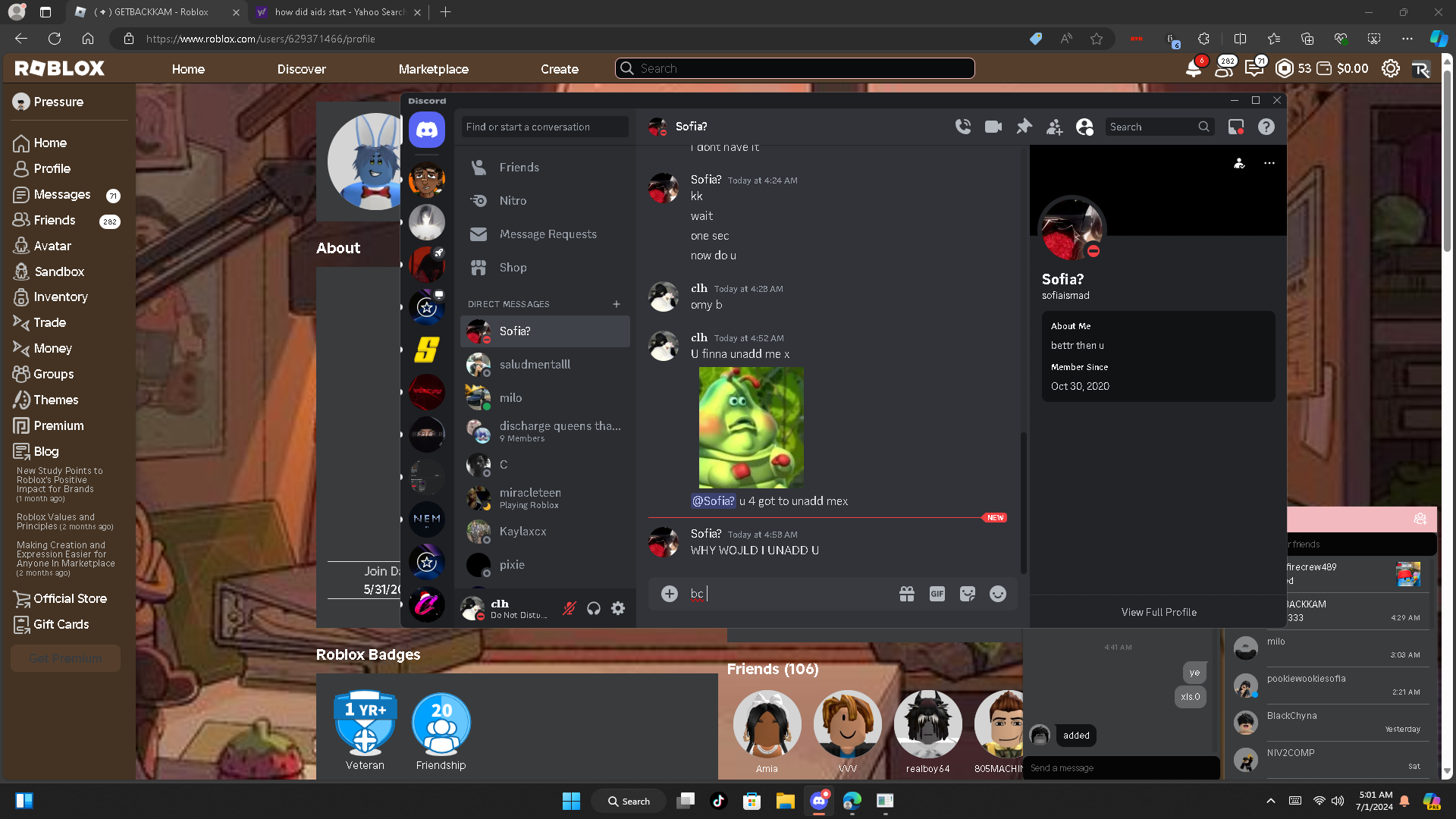Open sticker picker in message bar
The height and width of the screenshot is (819, 1456).
tap(968, 594)
